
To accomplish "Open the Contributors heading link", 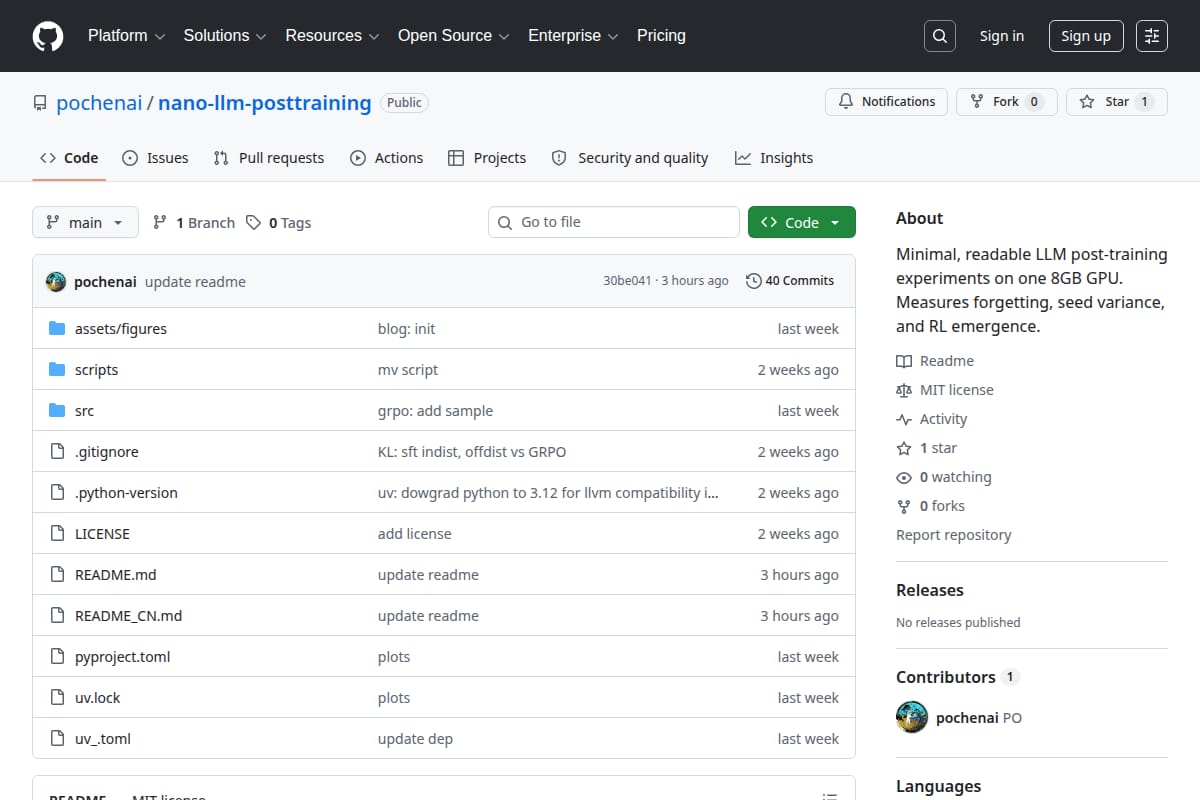I will click(946, 677).
